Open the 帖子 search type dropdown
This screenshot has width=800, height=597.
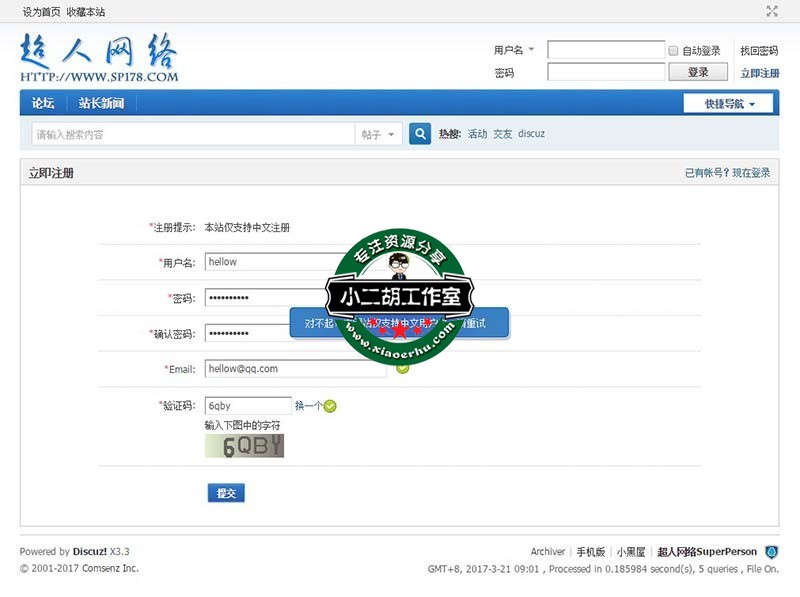click(379, 134)
